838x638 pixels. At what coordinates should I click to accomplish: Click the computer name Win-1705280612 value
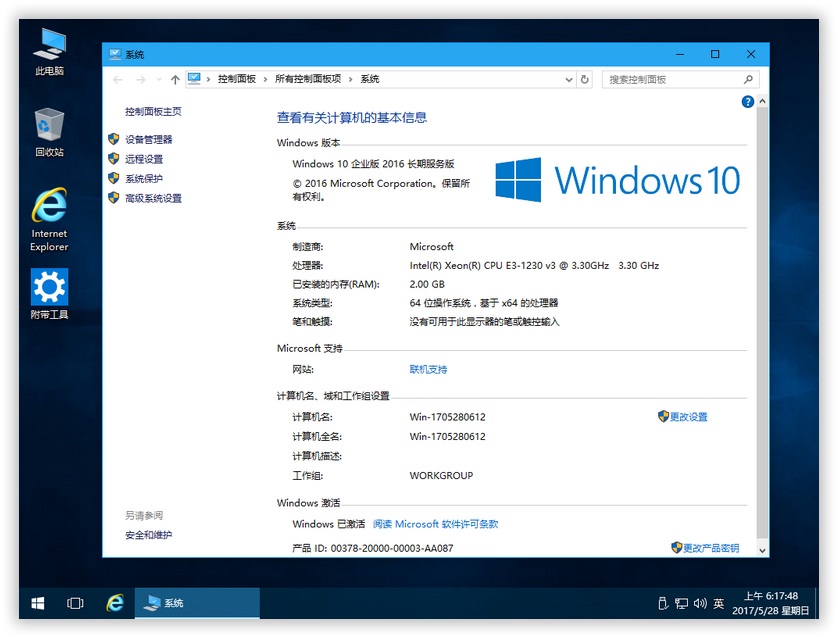447,417
